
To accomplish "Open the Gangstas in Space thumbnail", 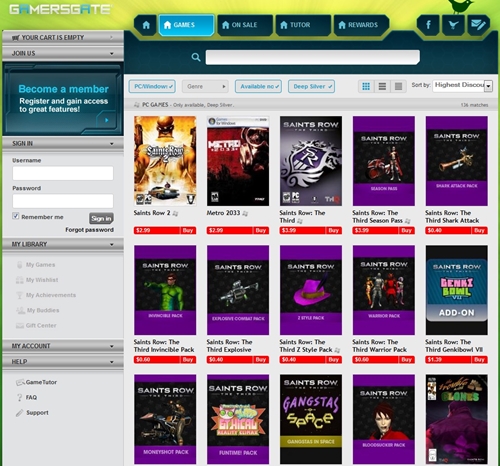I will pyautogui.click(x=311, y=419).
